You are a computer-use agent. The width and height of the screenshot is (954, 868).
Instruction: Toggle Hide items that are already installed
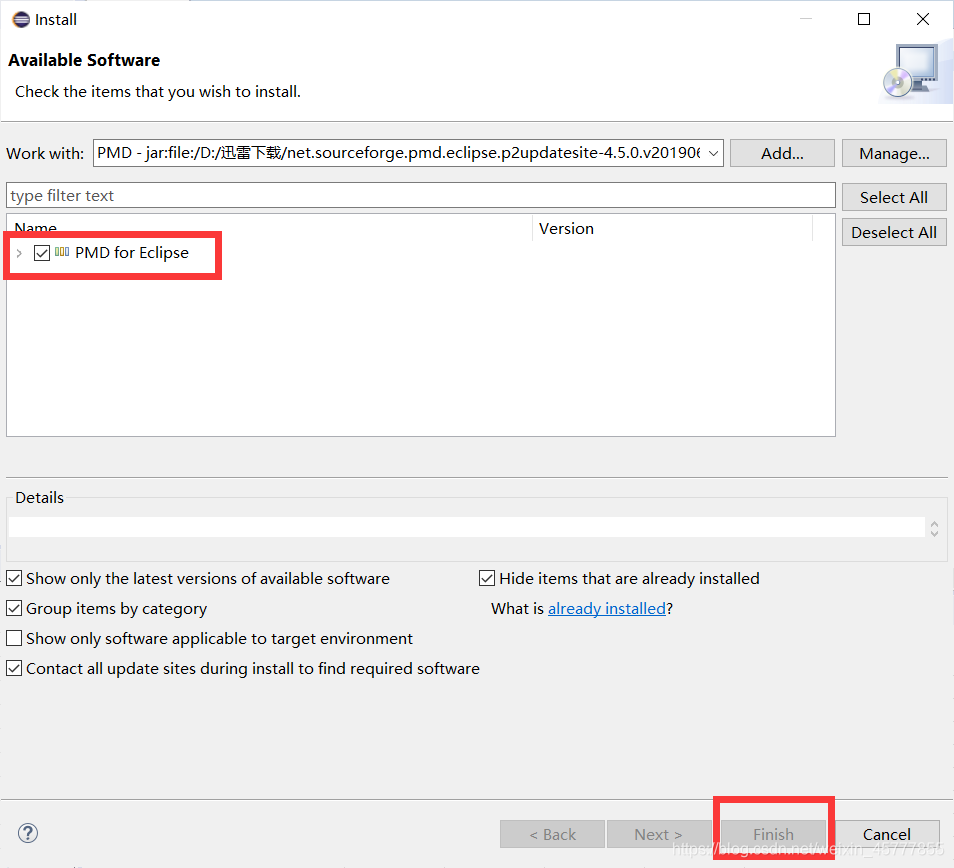(x=487, y=578)
